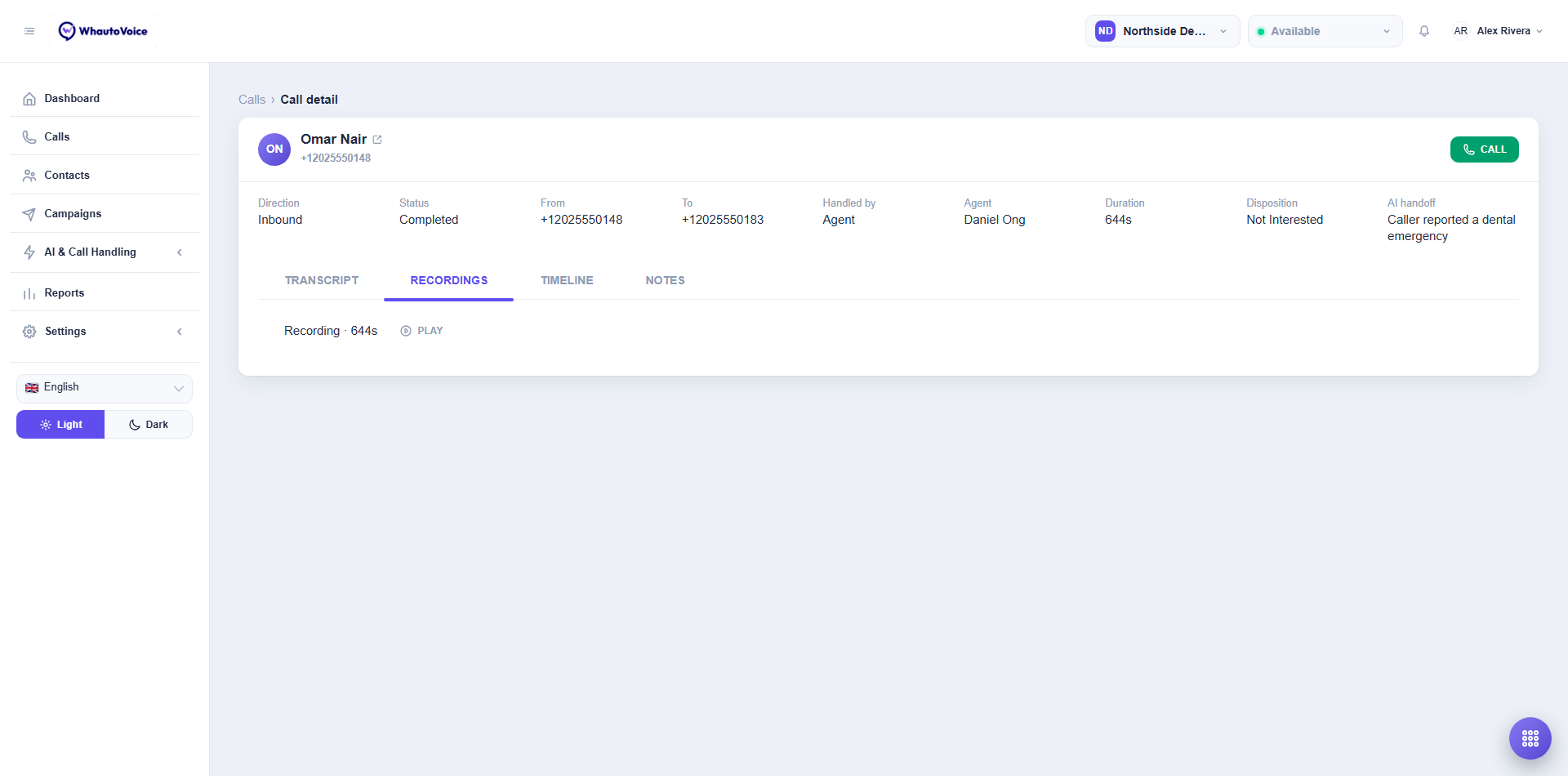Expand the AI & Call Handling submenu chevron

pos(180,252)
